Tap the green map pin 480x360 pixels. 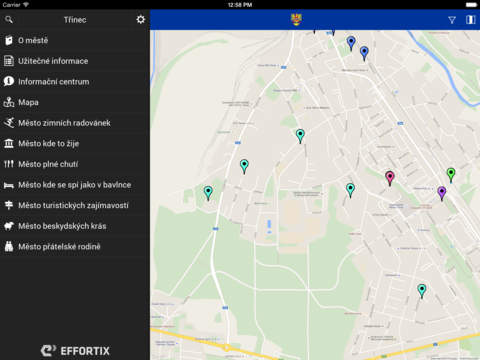pyautogui.click(x=451, y=175)
